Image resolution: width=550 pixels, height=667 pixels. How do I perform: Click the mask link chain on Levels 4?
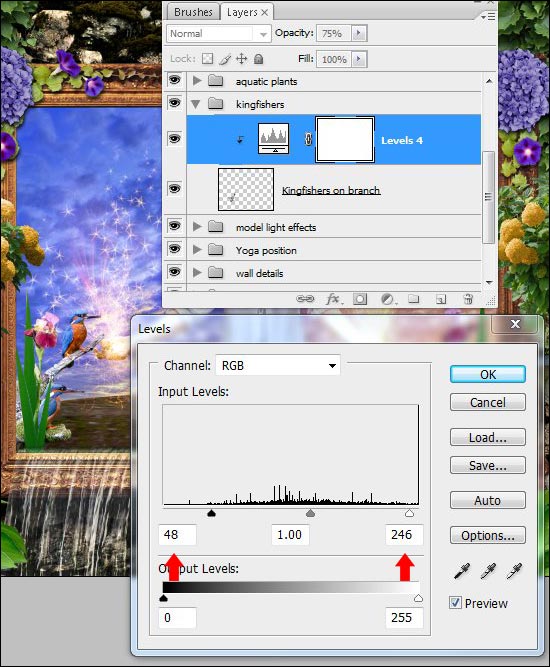[308, 139]
